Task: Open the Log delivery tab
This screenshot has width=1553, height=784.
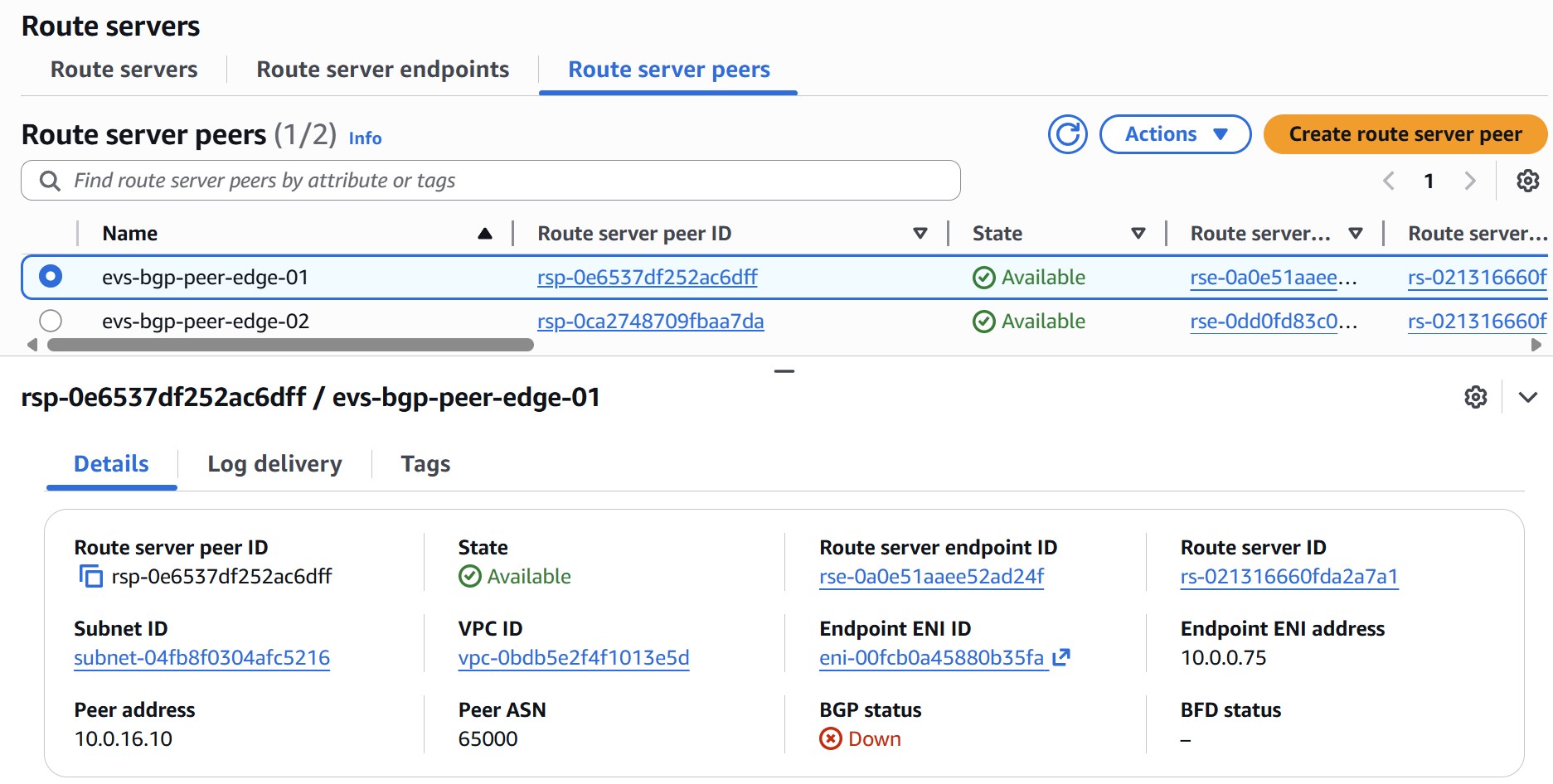Action: click(274, 463)
